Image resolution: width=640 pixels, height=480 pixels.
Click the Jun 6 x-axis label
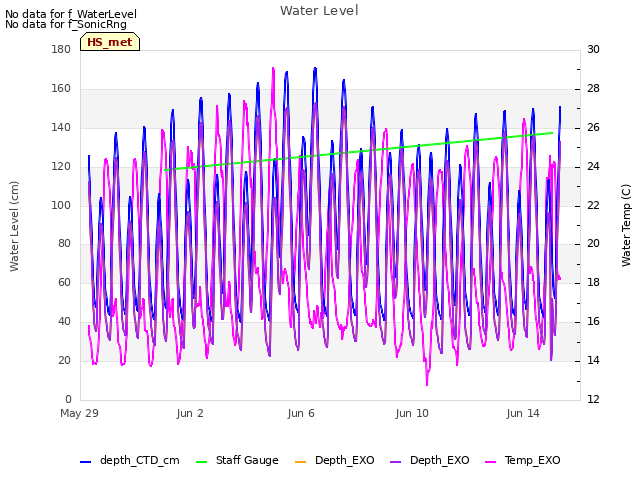(x=301, y=413)
